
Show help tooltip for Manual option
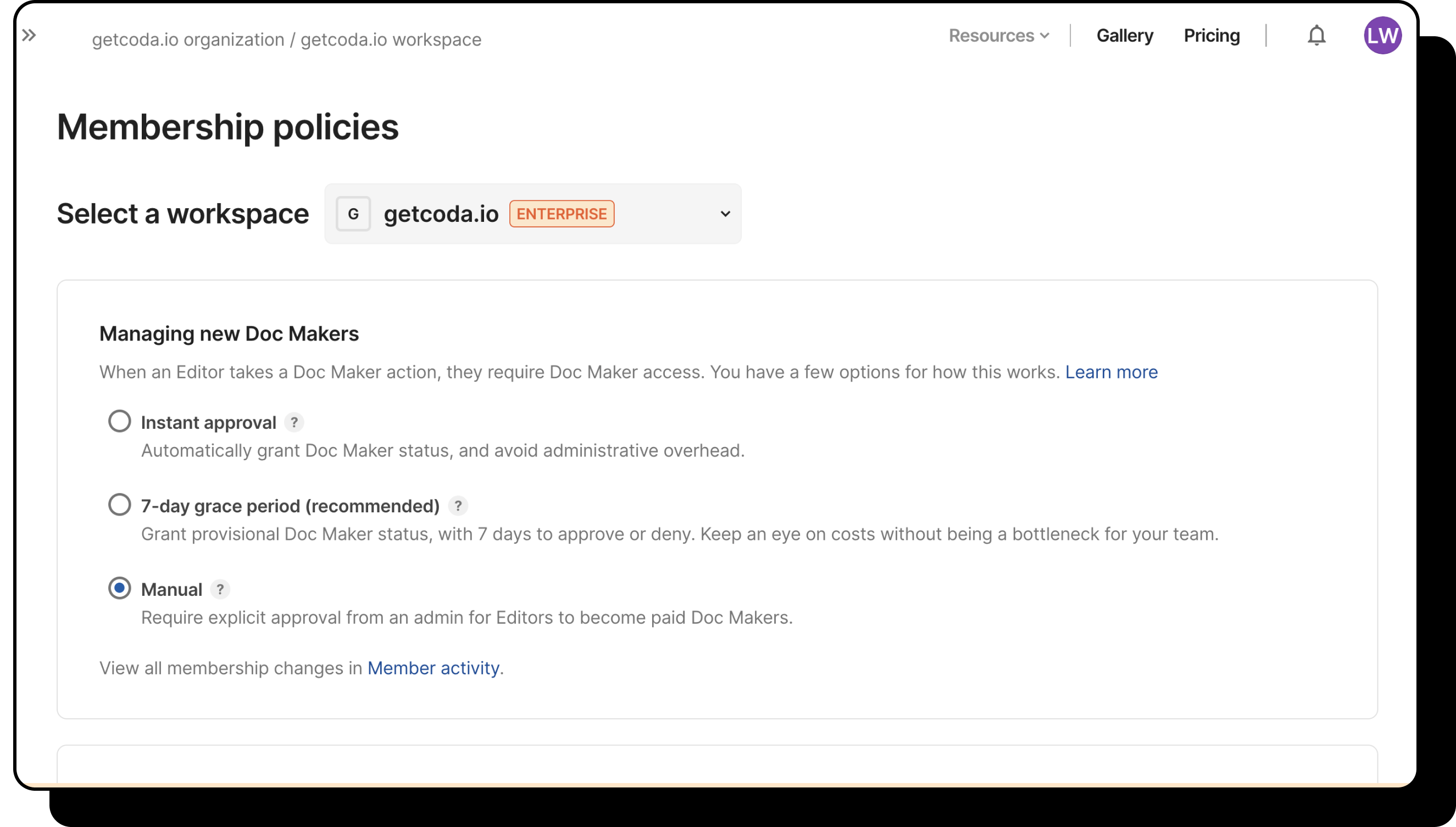coord(220,589)
